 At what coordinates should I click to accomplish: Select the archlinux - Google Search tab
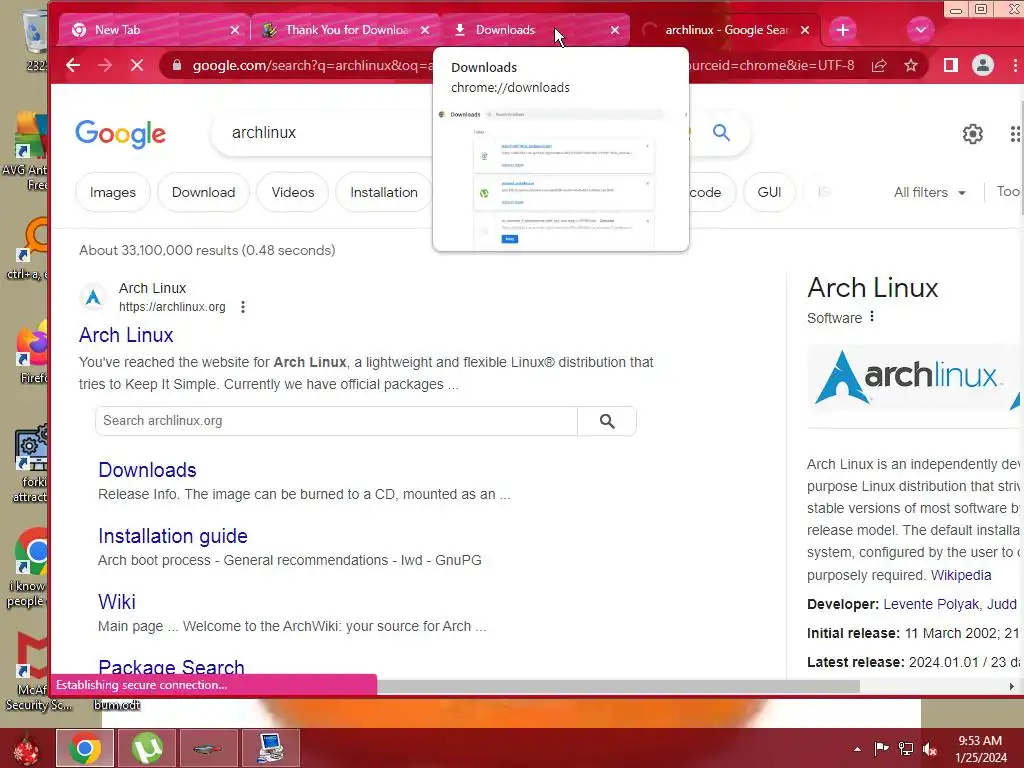click(x=725, y=30)
